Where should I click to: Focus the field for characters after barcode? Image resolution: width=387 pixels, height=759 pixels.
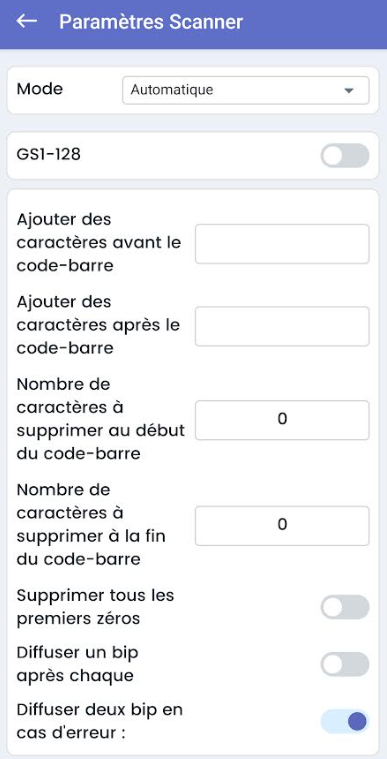(282, 326)
